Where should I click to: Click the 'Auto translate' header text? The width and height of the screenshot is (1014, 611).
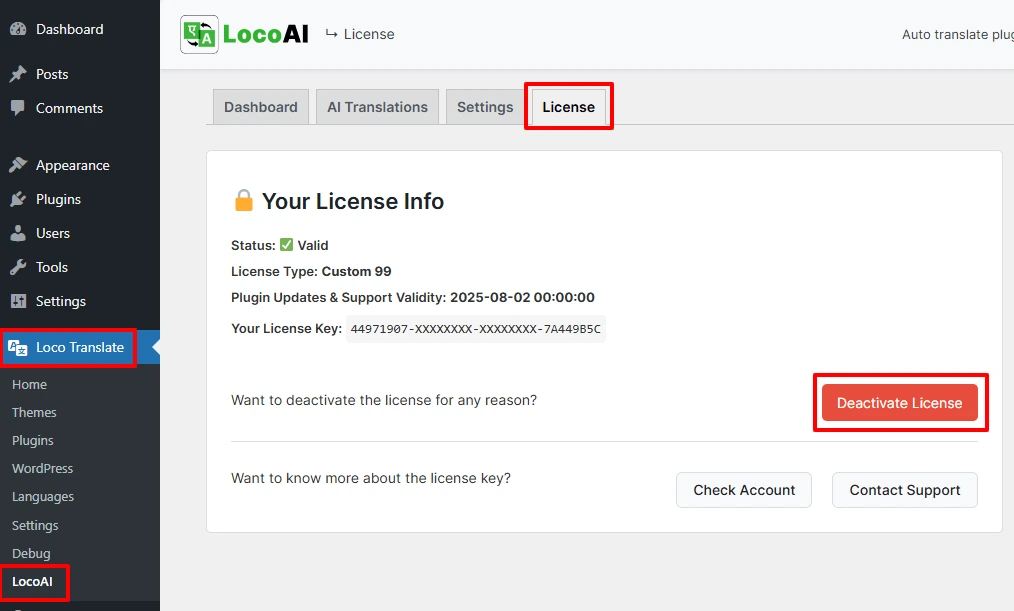(958, 34)
